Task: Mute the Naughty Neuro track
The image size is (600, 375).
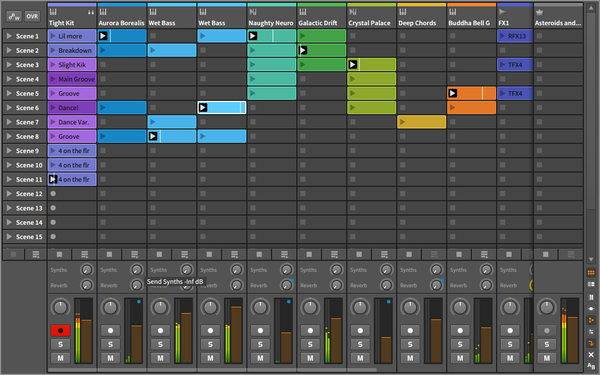Action: tap(260, 358)
